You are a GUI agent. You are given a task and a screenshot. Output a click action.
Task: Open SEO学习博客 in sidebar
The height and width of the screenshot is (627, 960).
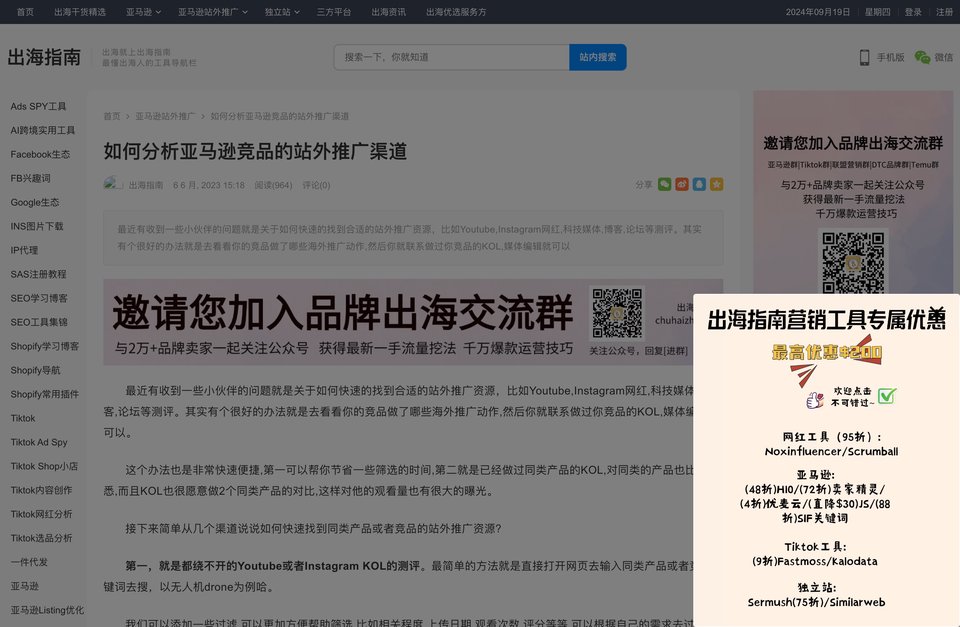[39, 298]
